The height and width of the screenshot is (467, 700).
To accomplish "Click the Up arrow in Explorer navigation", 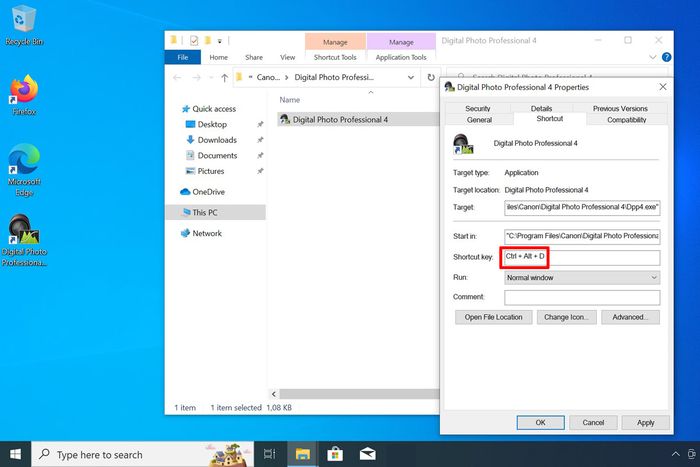I will click(225, 77).
